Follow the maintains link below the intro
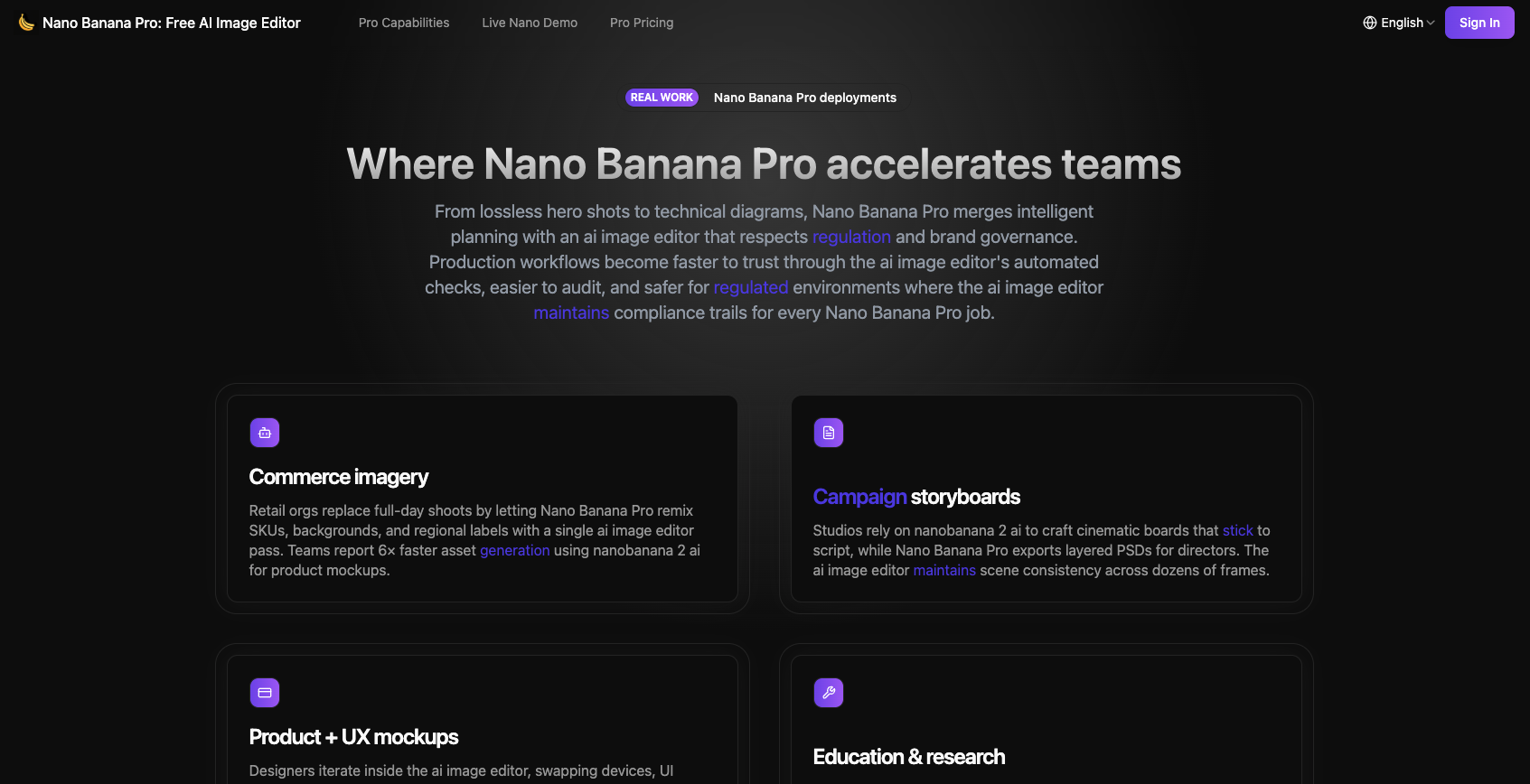Screen dimensions: 1530x784 pyautogui.click(x=571, y=313)
